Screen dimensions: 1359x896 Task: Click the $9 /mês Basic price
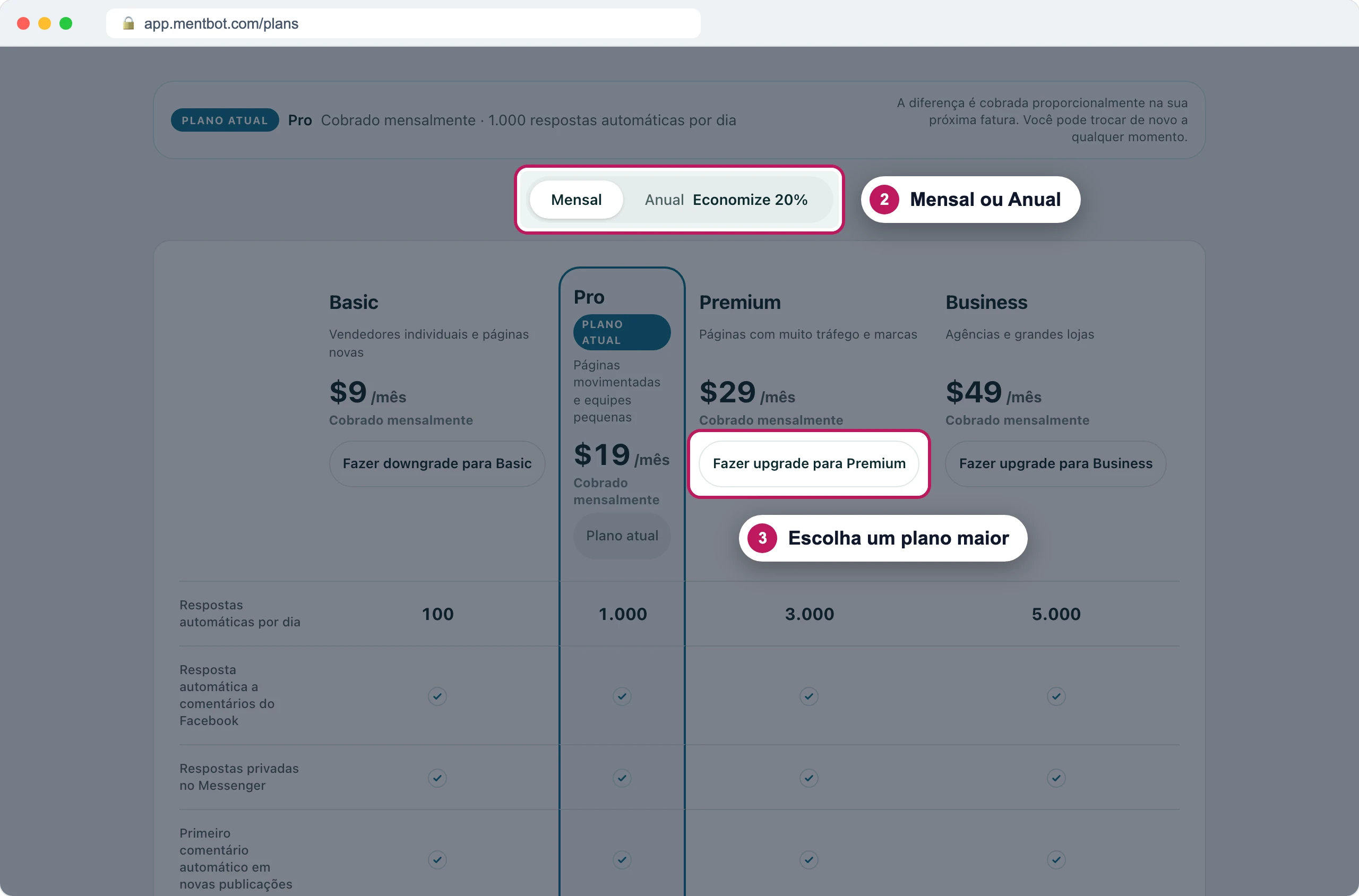click(x=367, y=393)
